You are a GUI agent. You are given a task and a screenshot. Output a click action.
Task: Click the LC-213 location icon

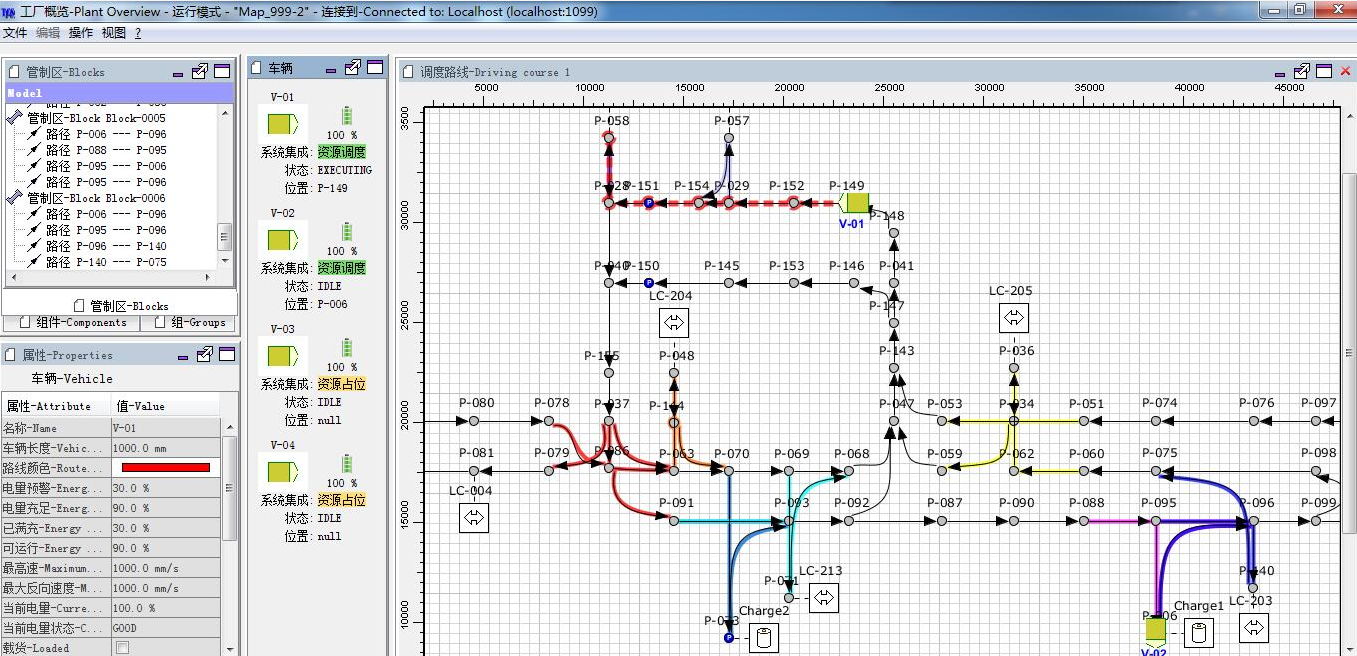(x=823, y=598)
